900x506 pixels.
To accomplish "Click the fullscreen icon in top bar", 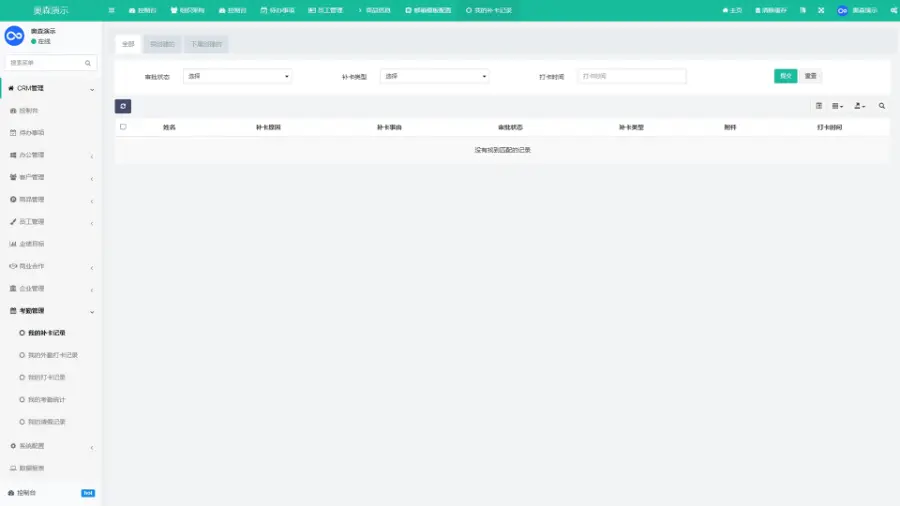I will point(820,10).
